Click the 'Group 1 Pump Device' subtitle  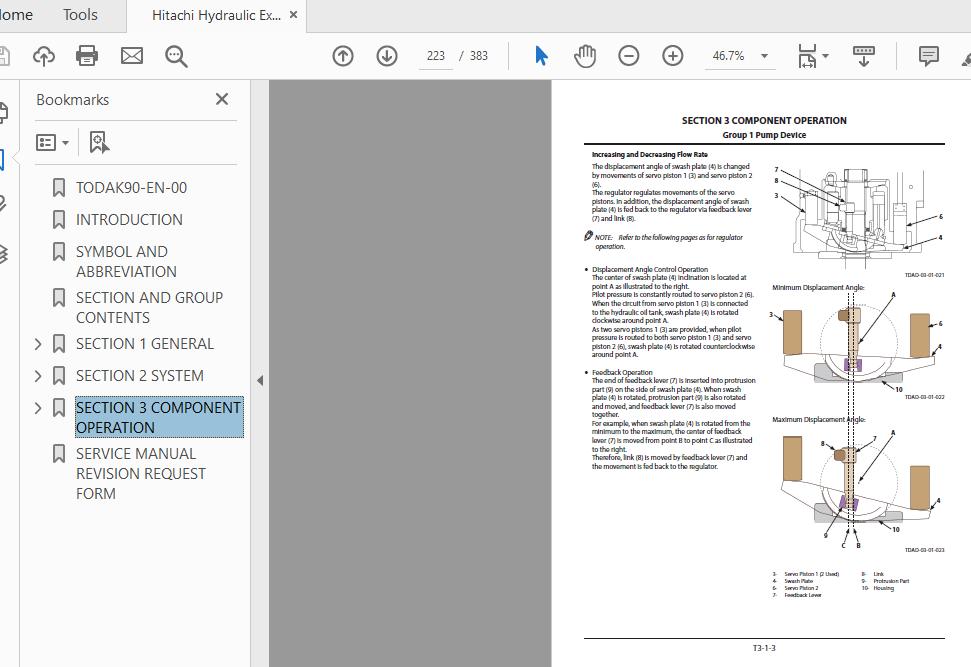coord(764,135)
